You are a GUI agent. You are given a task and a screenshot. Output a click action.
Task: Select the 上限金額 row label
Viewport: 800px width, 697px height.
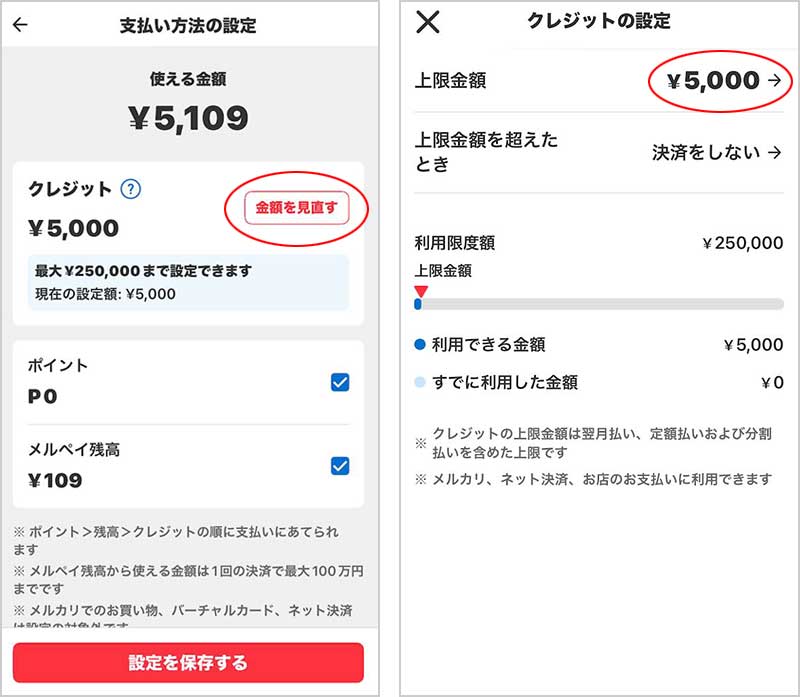point(451,81)
